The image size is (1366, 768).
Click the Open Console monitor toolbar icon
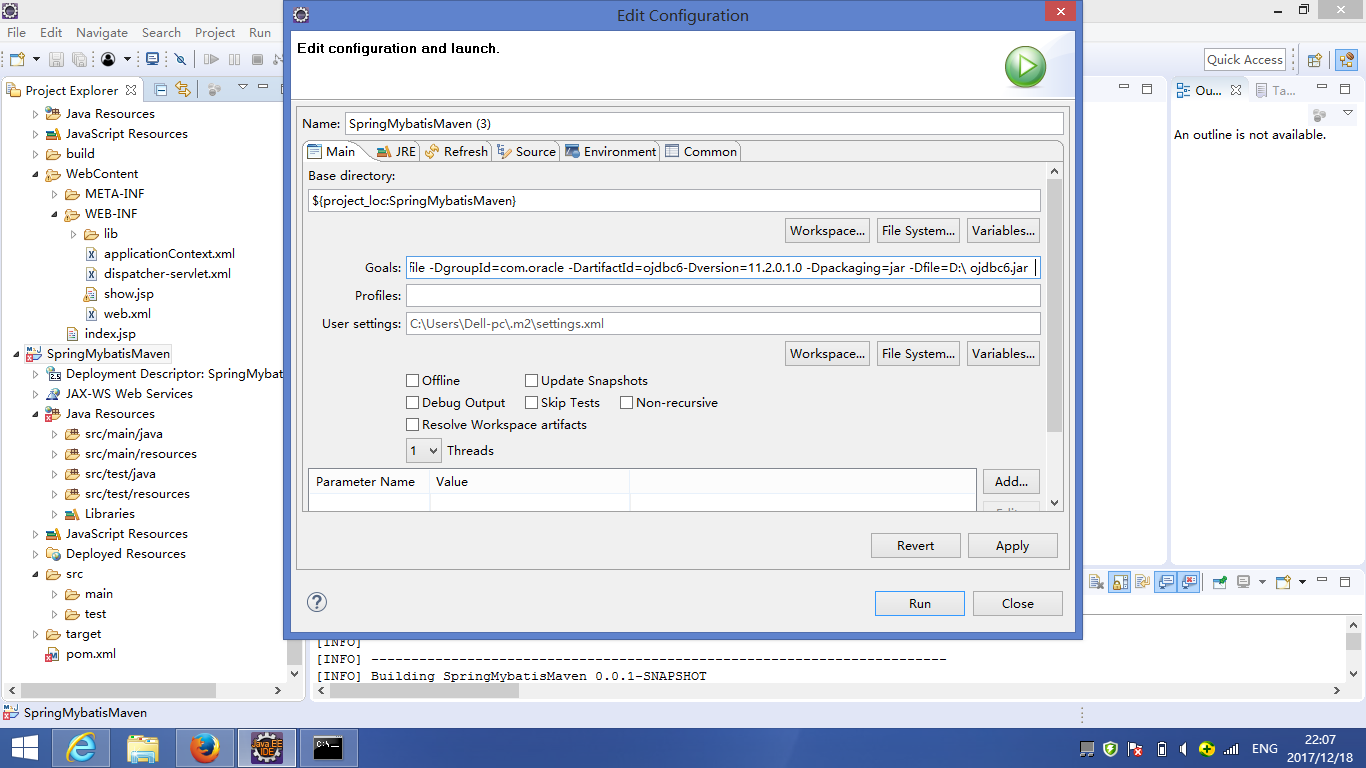tap(152, 59)
